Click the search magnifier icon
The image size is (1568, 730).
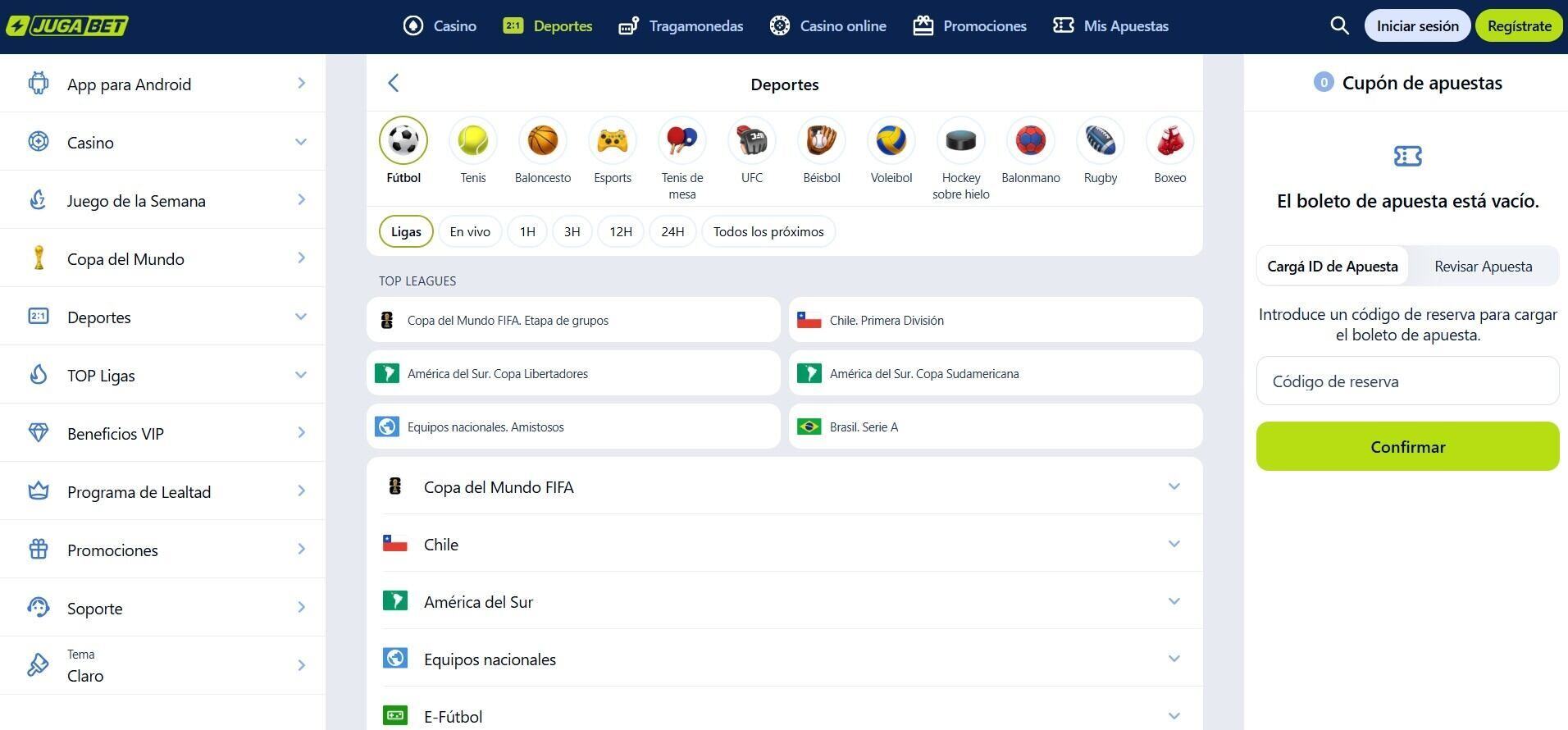1339,25
